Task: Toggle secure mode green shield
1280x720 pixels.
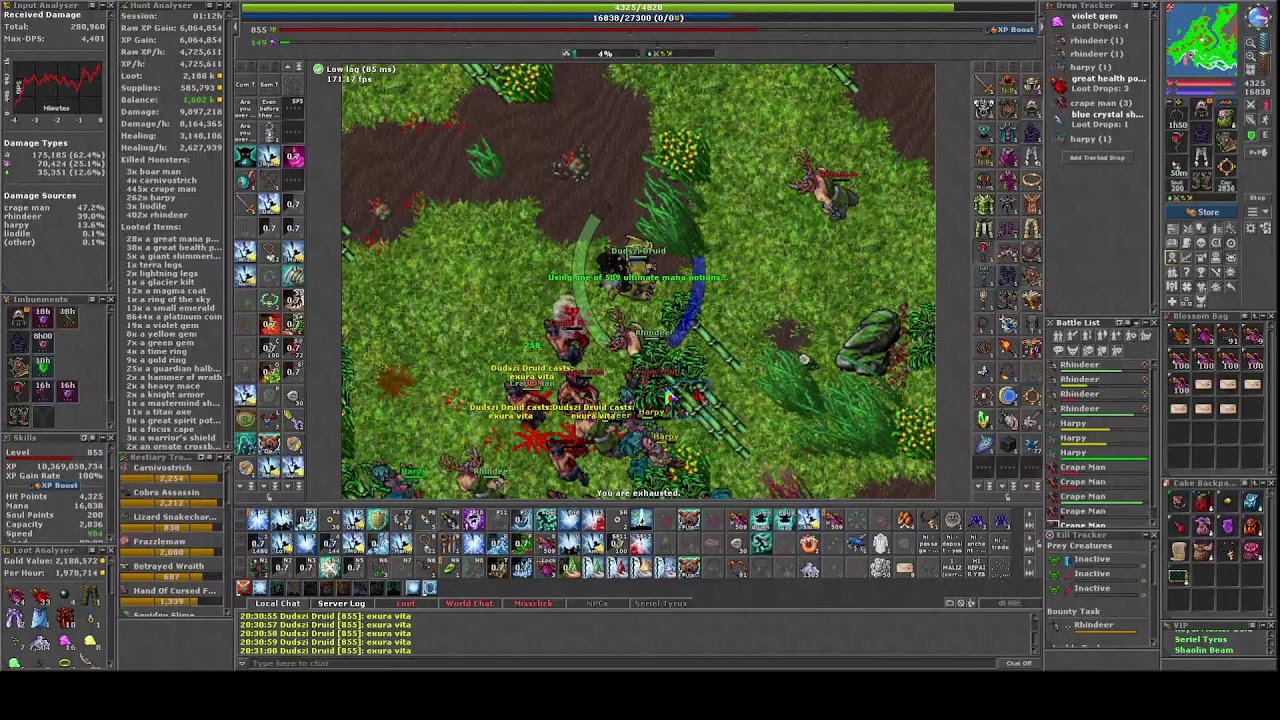Action: pos(1251,135)
